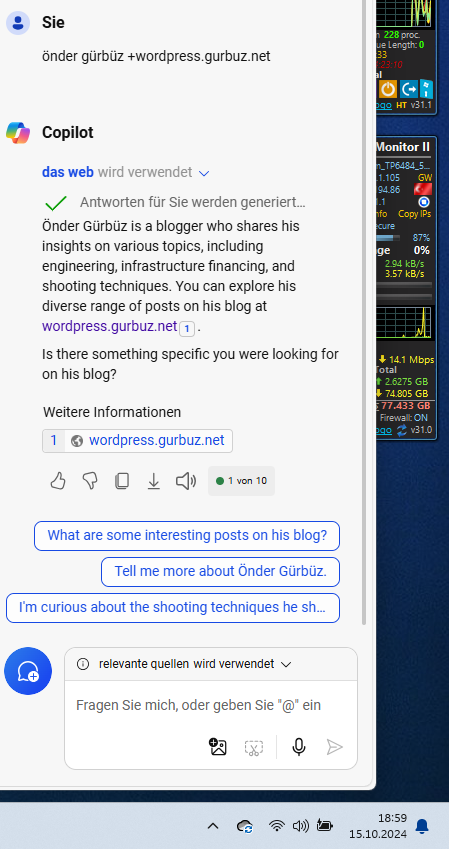Click the send arrow icon

click(x=335, y=747)
